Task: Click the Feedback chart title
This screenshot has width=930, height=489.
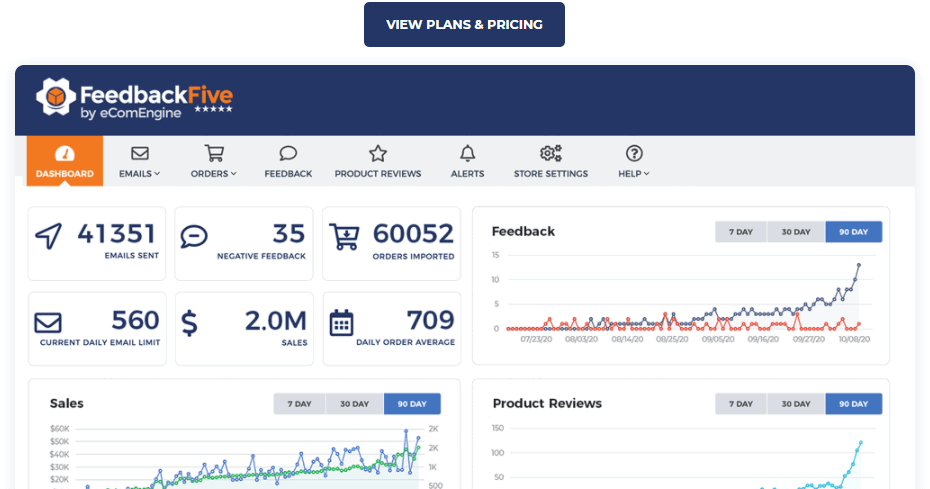Action: [523, 231]
